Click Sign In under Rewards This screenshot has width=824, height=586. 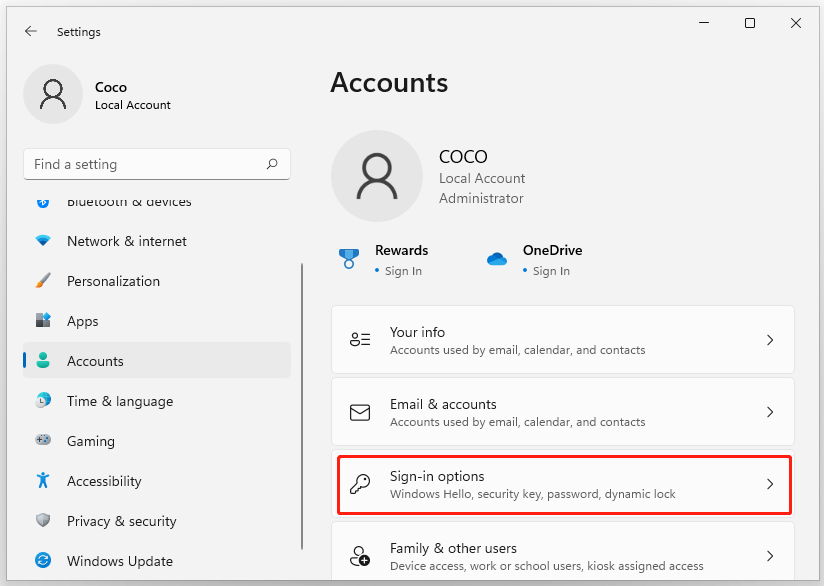coord(403,271)
